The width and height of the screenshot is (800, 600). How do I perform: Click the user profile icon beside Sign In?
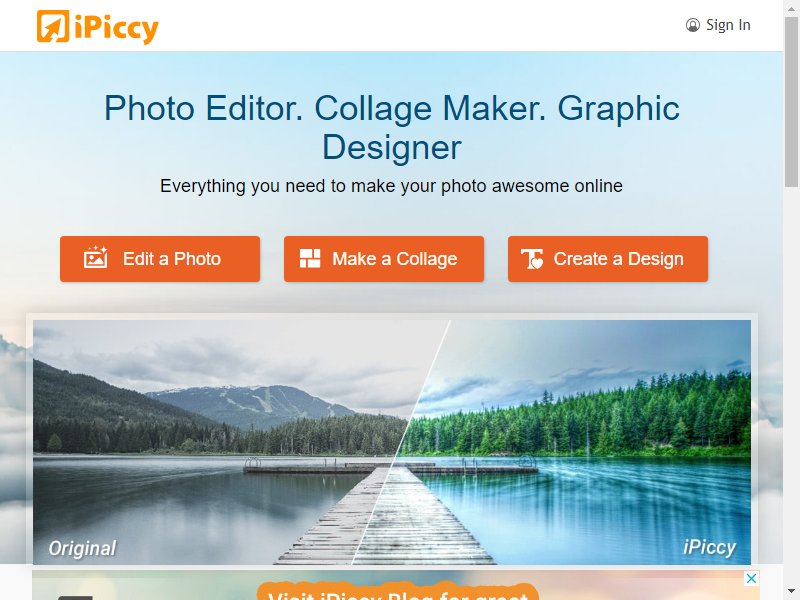coord(692,25)
